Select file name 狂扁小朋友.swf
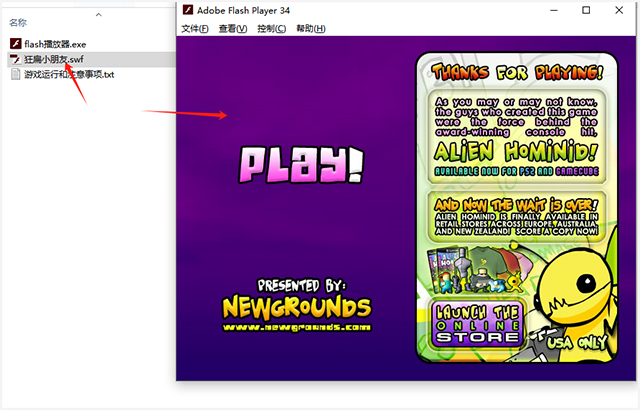 pyautogui.click(x=54, y=60)
